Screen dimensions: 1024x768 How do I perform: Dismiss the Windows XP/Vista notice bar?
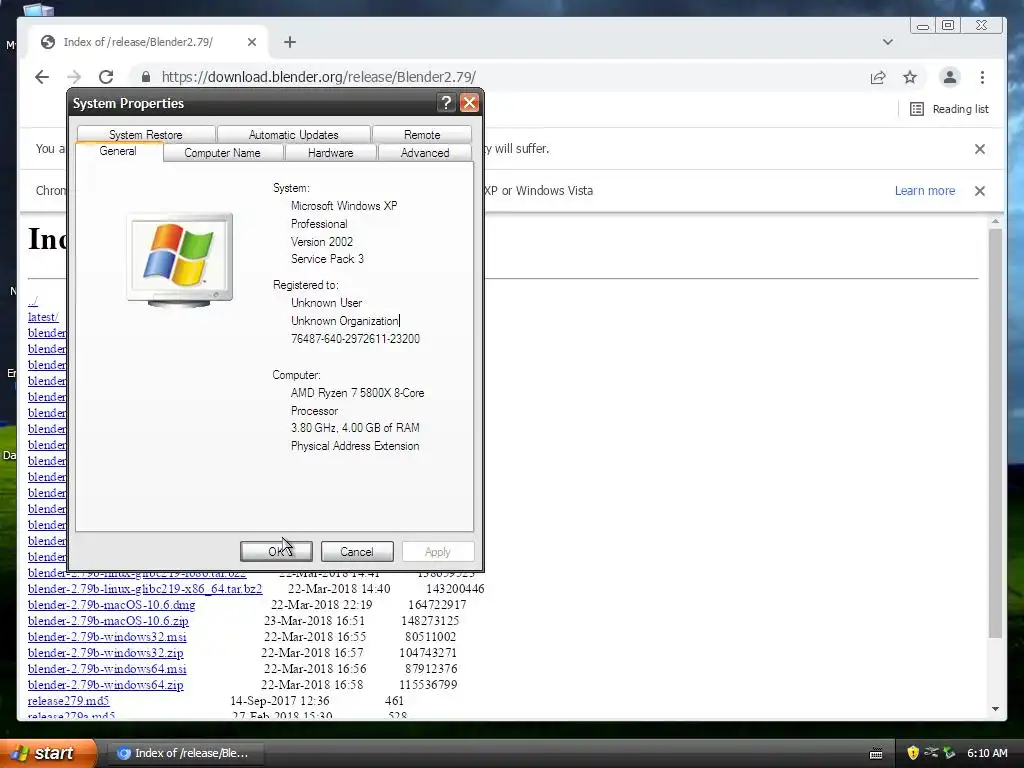tap(980, 191)
